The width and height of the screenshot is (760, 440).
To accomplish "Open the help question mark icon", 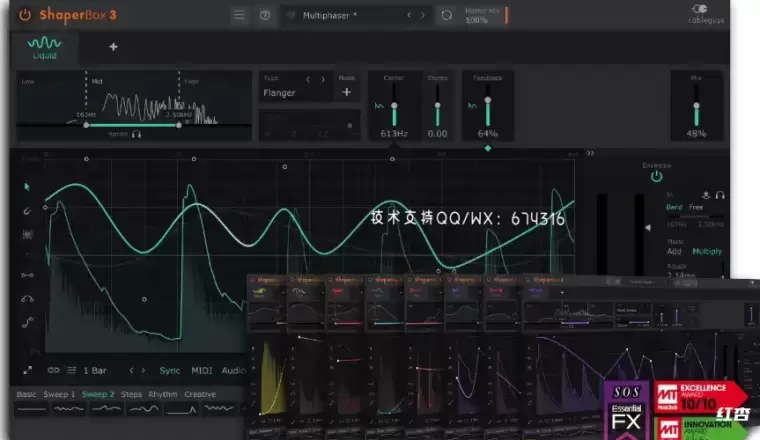I will coord(265,15).
